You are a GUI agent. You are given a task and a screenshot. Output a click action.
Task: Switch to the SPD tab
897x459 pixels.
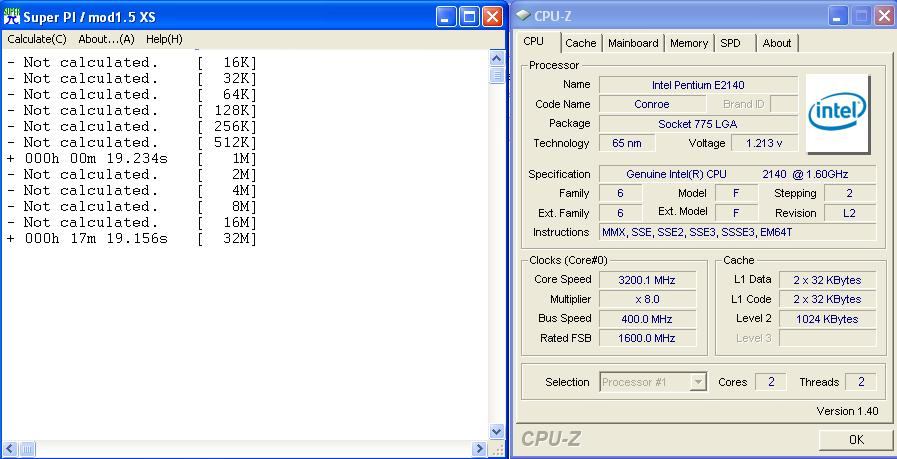[731, 43]
